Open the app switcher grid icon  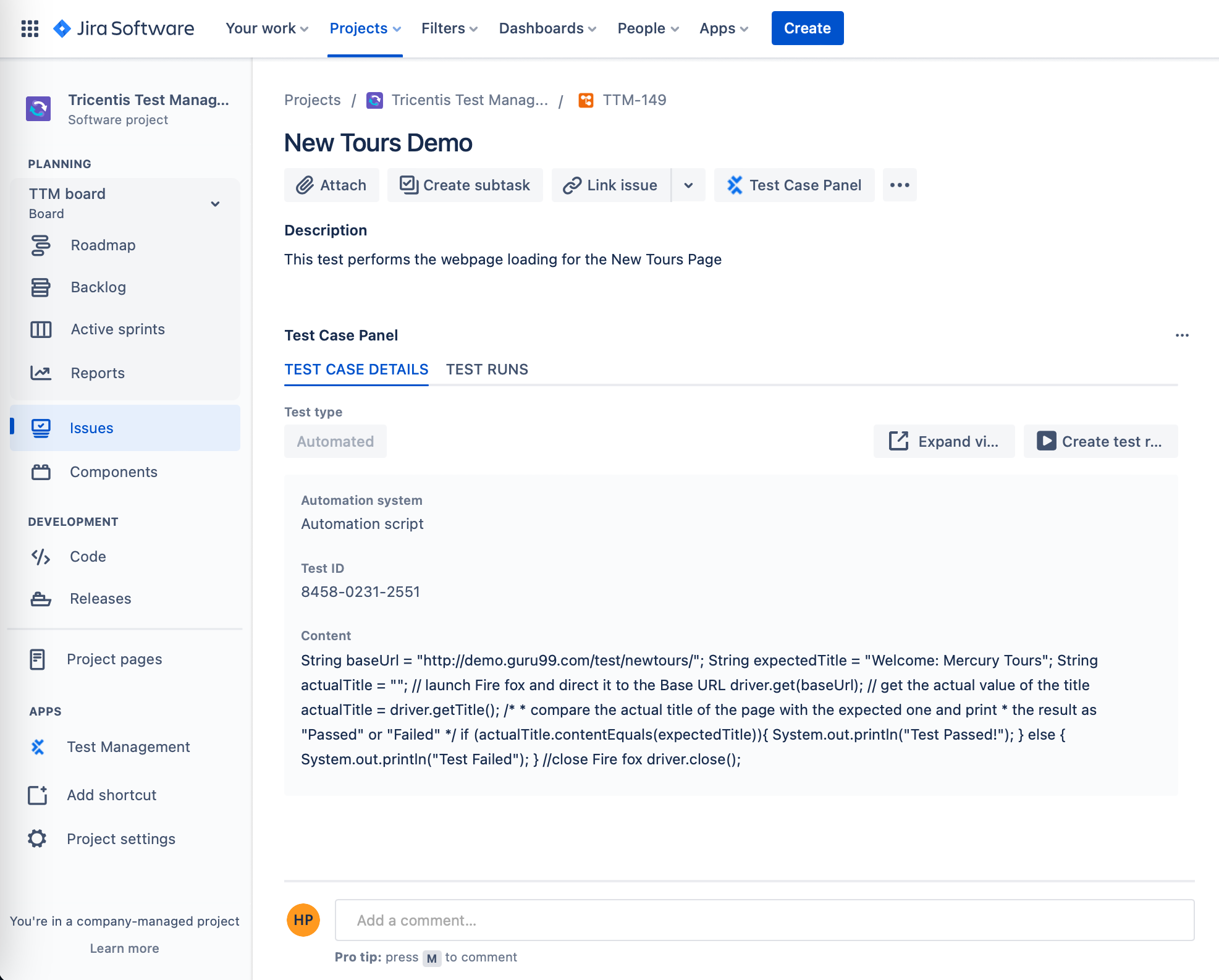click(30, 28)
